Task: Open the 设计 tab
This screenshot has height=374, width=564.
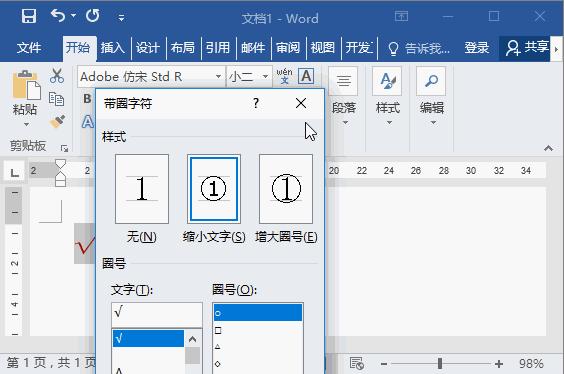Action: 147,47
